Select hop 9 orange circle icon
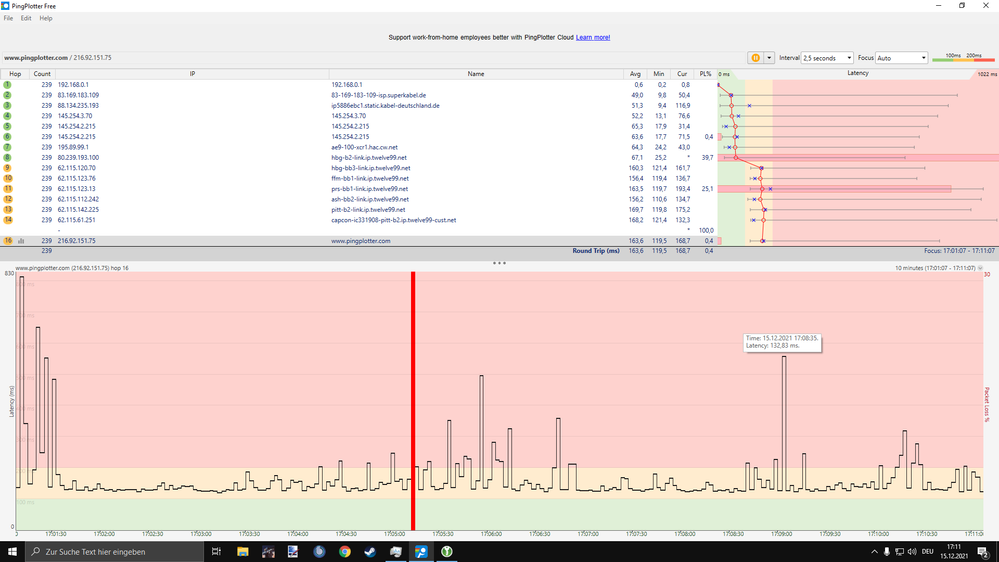Viewport: 999px width, 562px height. tap(8, 168)
